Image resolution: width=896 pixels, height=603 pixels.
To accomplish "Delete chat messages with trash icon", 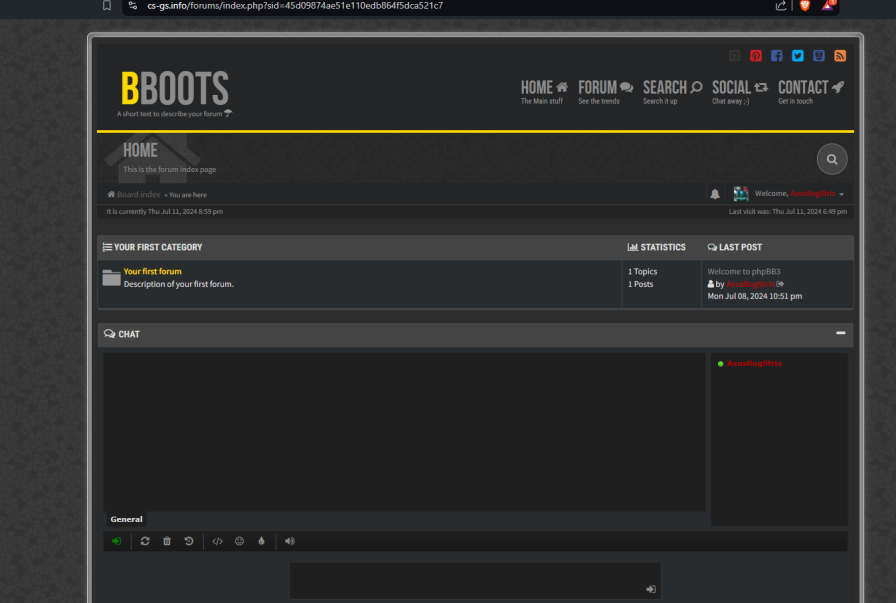I will [167, 541].
